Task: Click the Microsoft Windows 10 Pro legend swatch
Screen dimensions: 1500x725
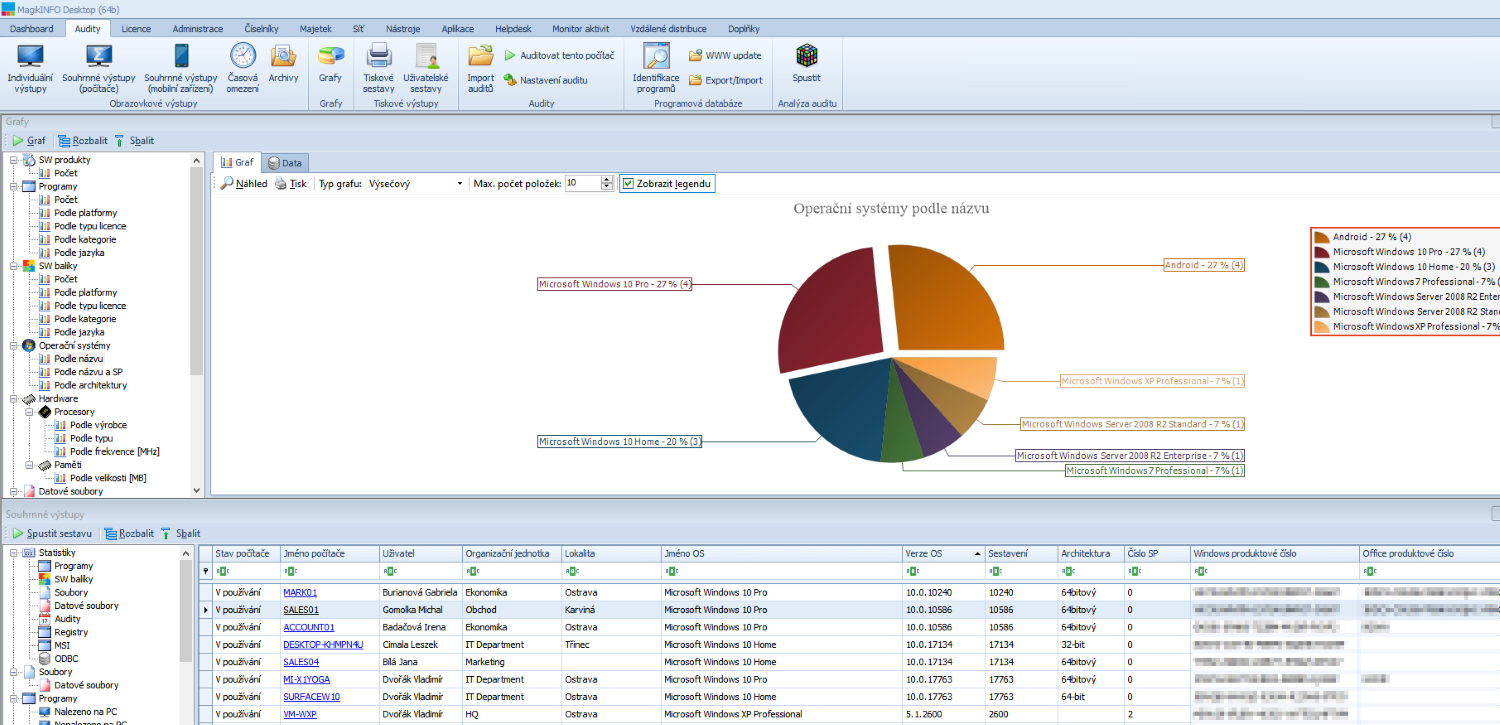Action: [1322, 252]
